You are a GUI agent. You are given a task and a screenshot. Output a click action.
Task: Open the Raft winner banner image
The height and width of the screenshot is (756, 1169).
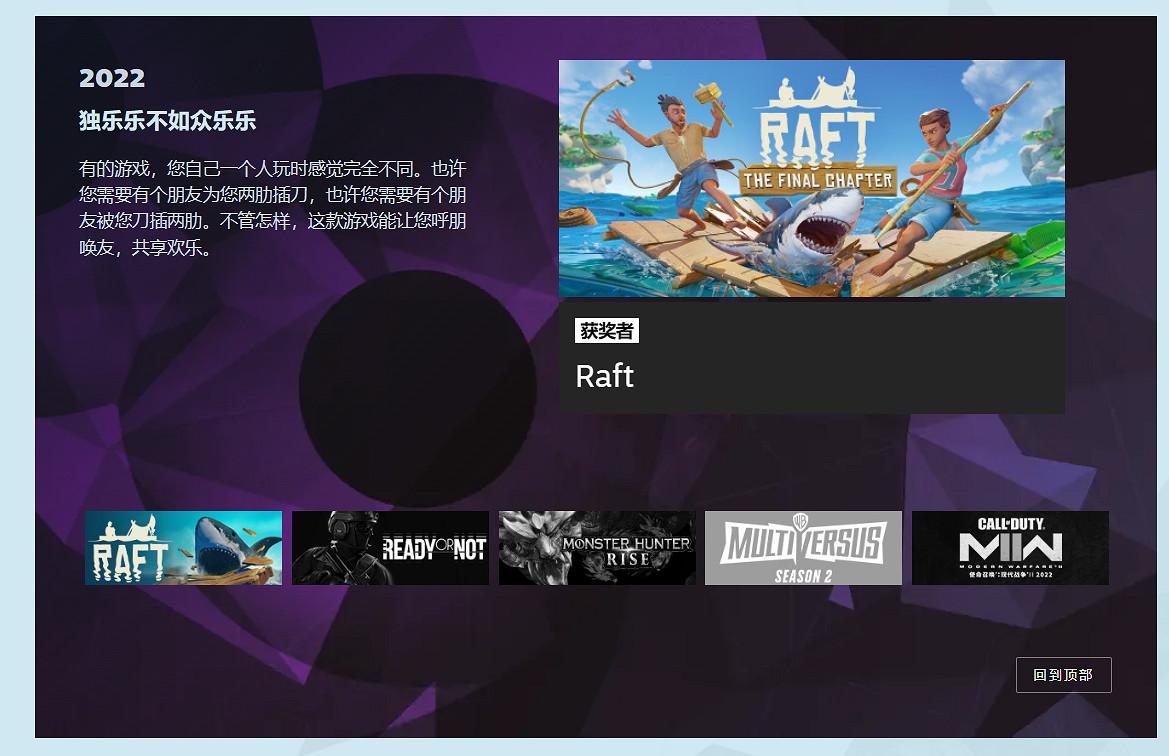811,179
